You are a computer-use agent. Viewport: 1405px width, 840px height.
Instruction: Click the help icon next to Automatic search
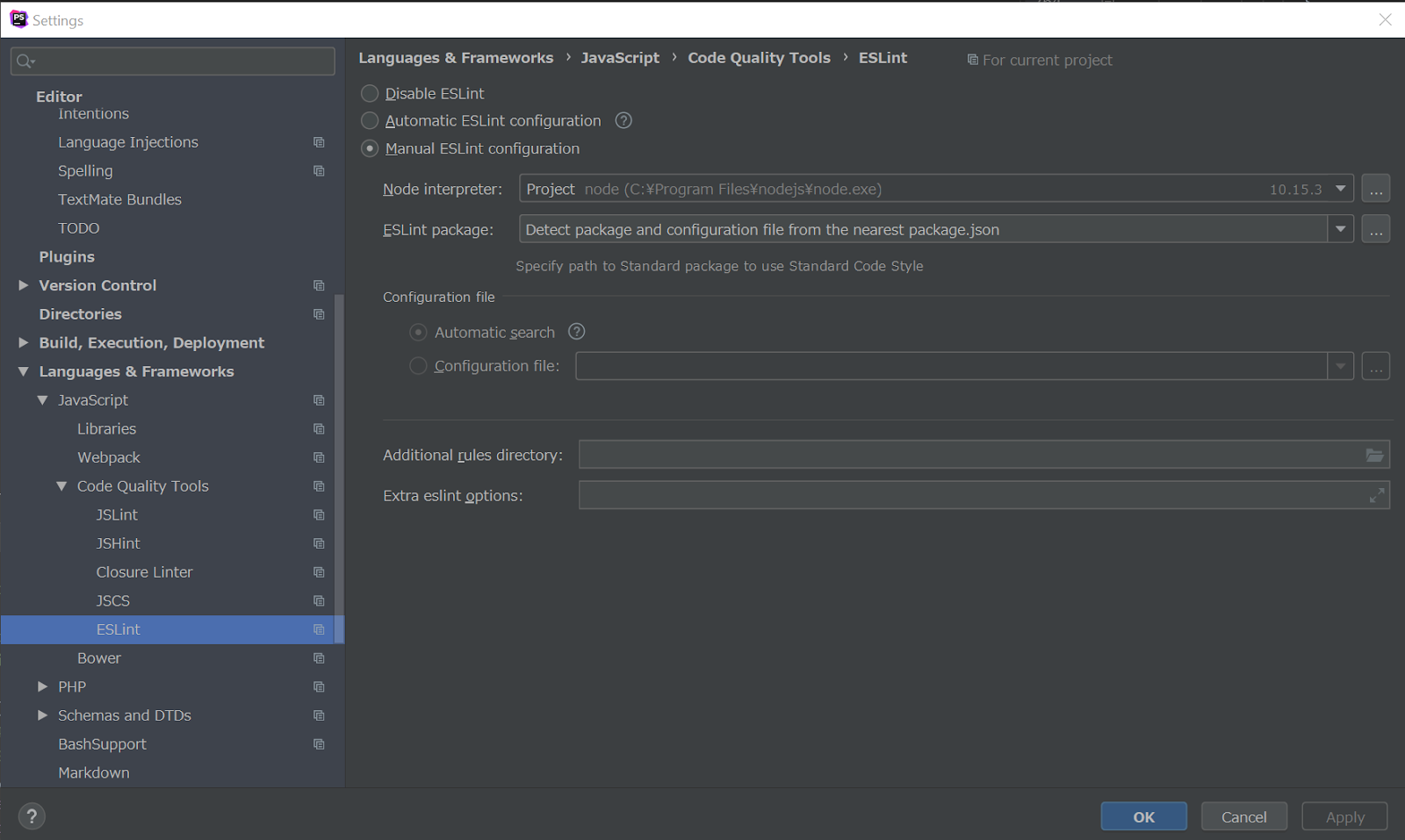point(577,332)
